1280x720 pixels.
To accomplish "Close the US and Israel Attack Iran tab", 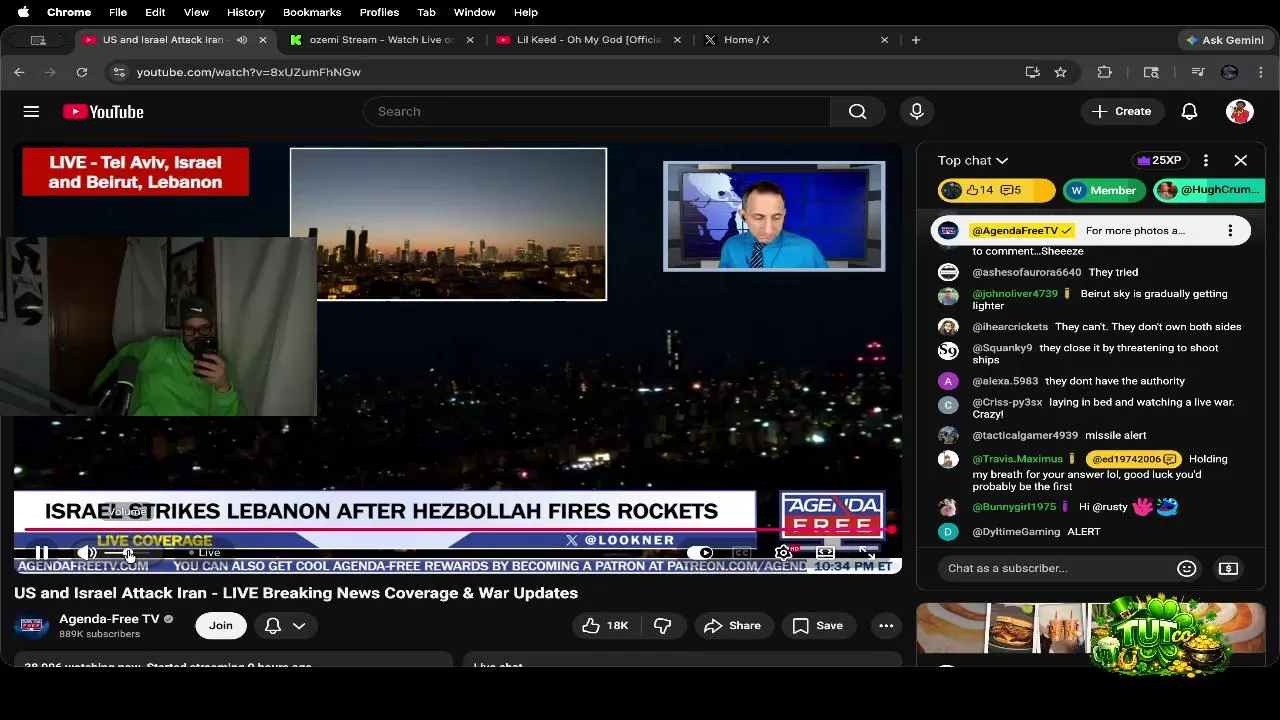I will coord(263,40).
